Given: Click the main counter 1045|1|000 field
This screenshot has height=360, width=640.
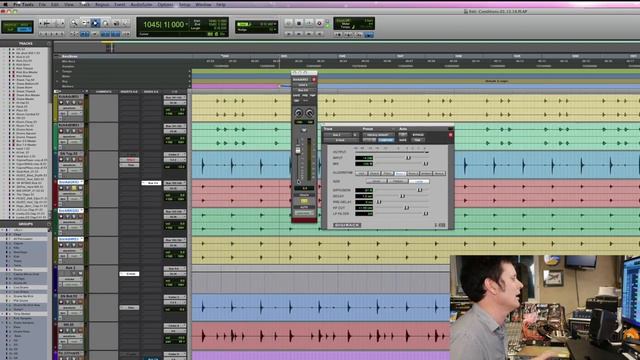Looking at the screenshot, I should 163,24.
